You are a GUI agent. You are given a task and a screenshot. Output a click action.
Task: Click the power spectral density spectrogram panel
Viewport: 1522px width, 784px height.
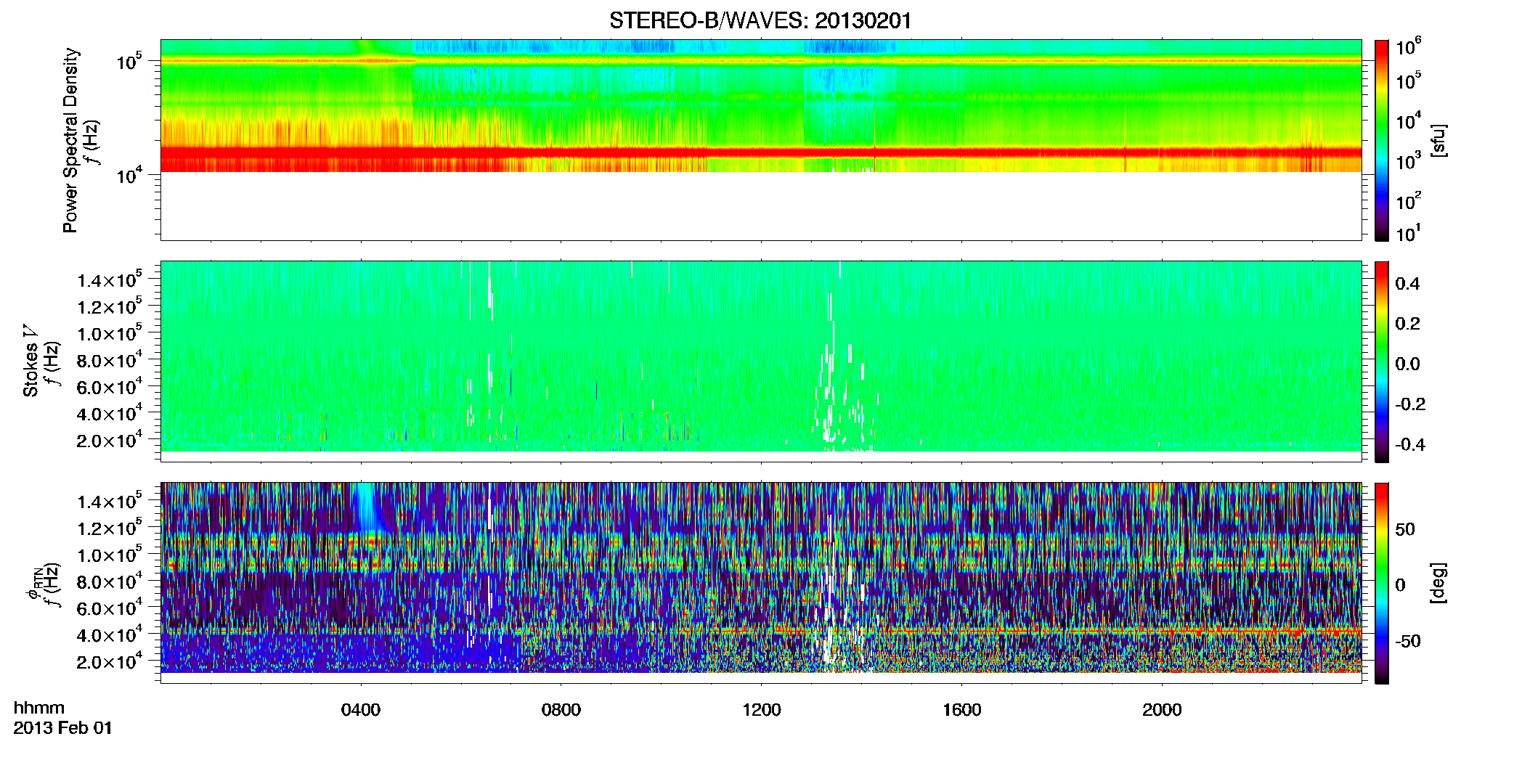point(761,140)
